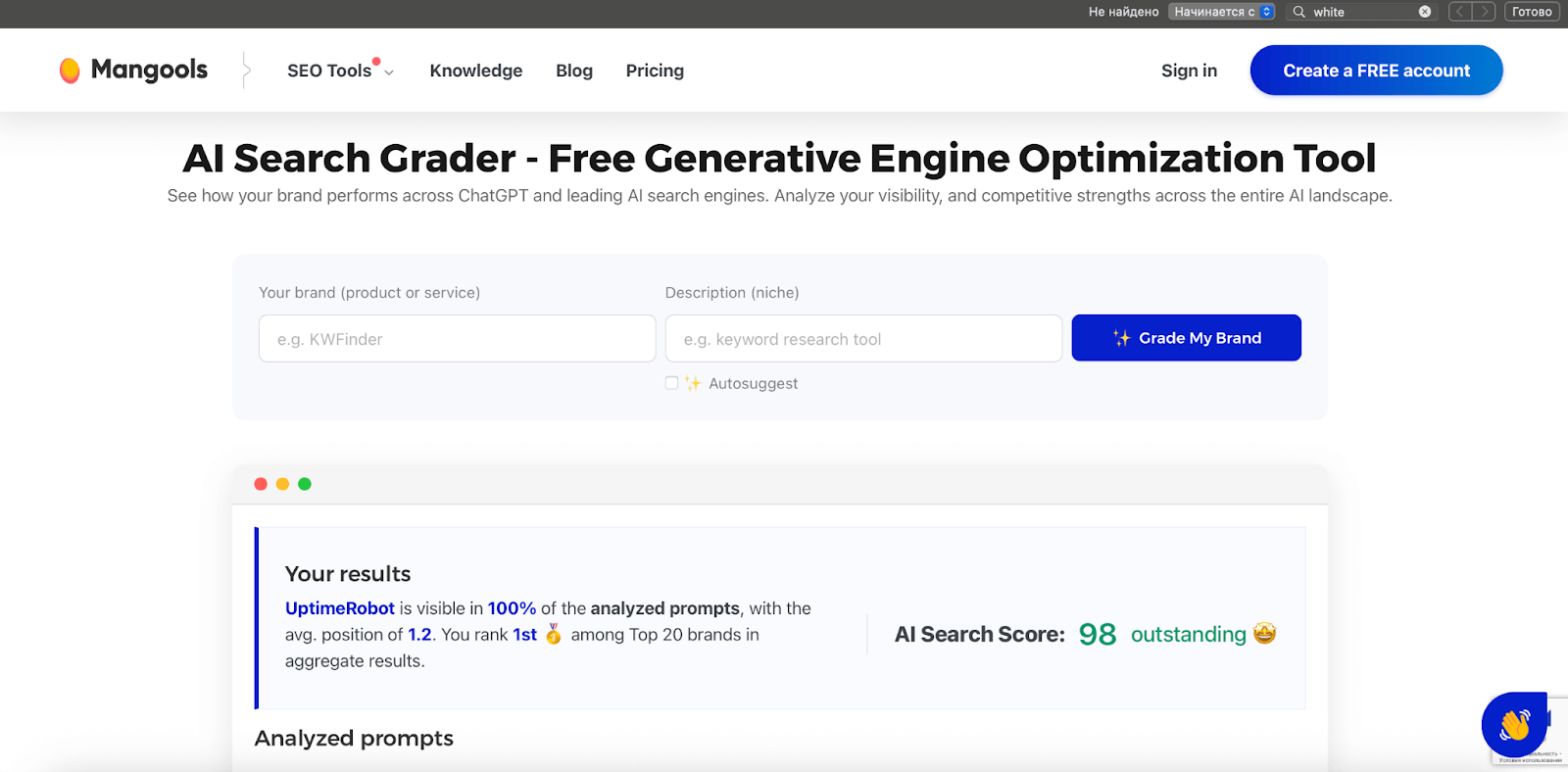1568x772 pixels.
Task: Focus the Description niche input field
Action: pos(863,338)
